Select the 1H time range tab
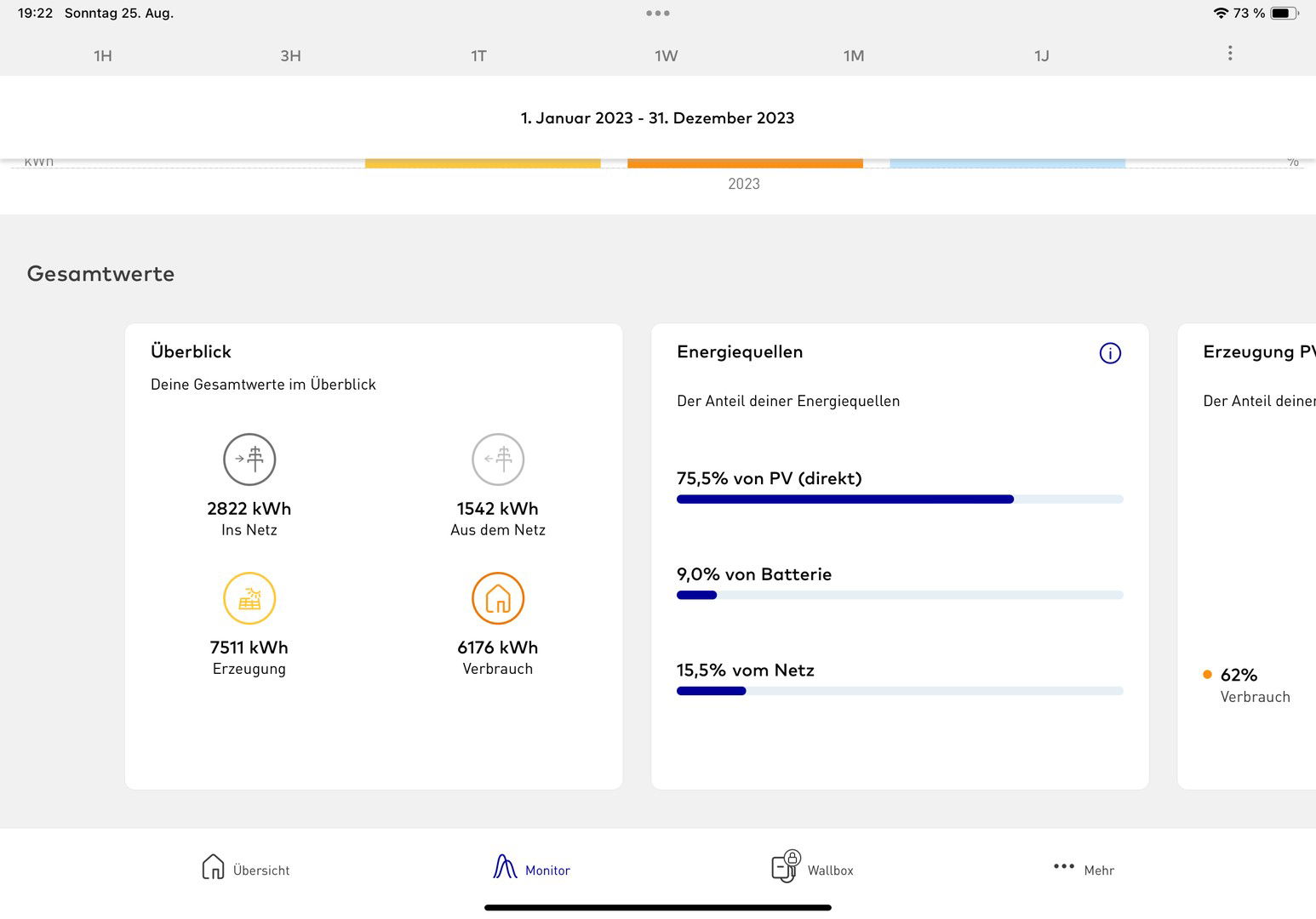1316x919 pixels. [x=103, y=56]
